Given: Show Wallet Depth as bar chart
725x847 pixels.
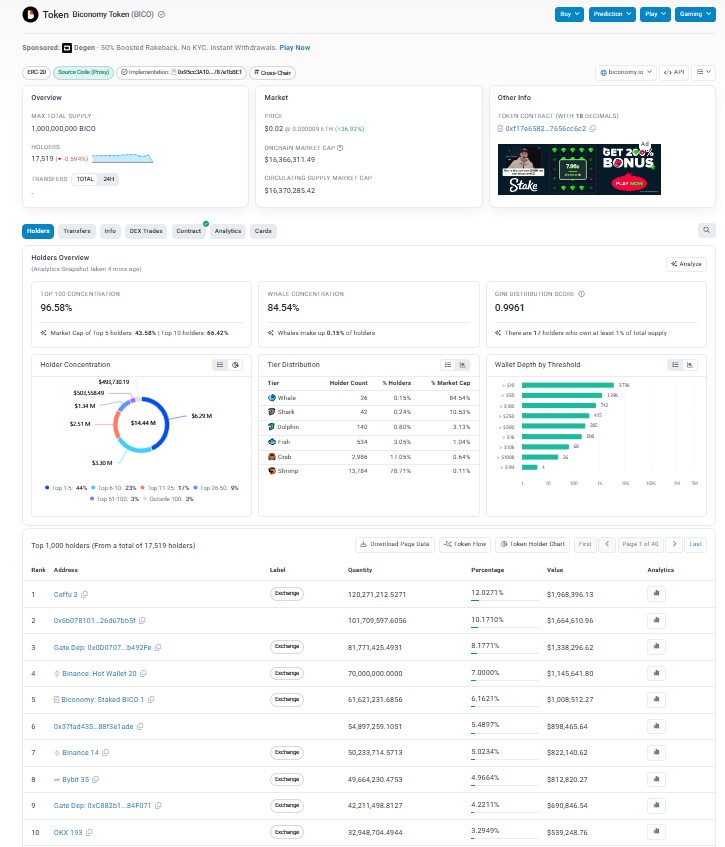Looking at the screenshot, I should pos(690,365).
